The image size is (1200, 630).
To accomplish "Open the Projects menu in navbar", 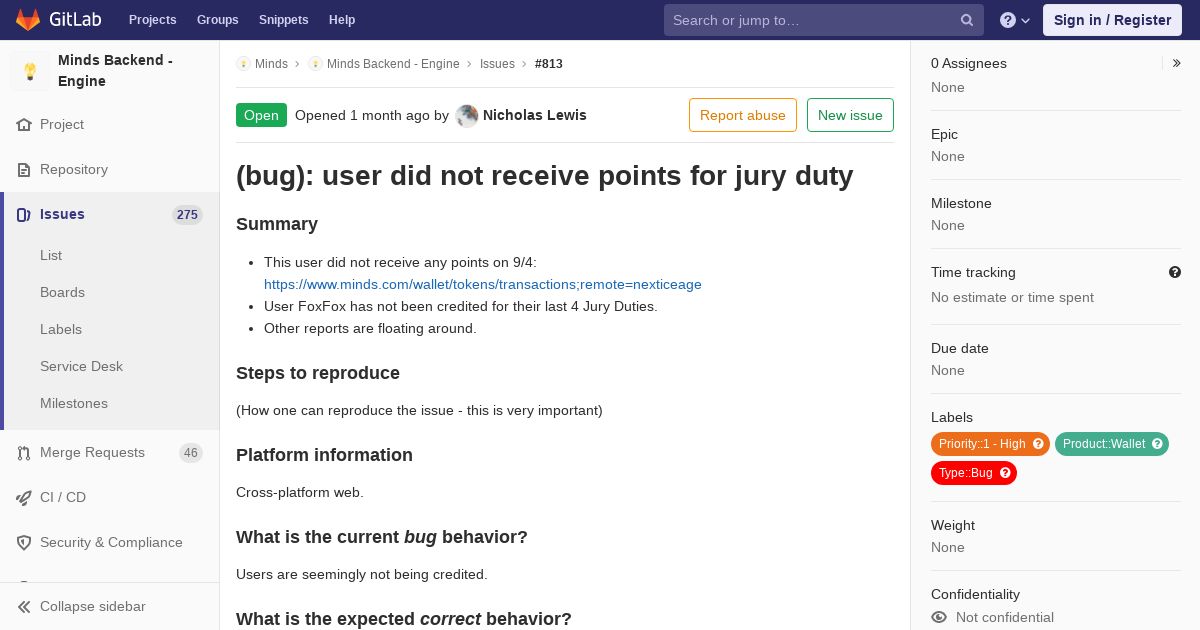I will point(153,20).
